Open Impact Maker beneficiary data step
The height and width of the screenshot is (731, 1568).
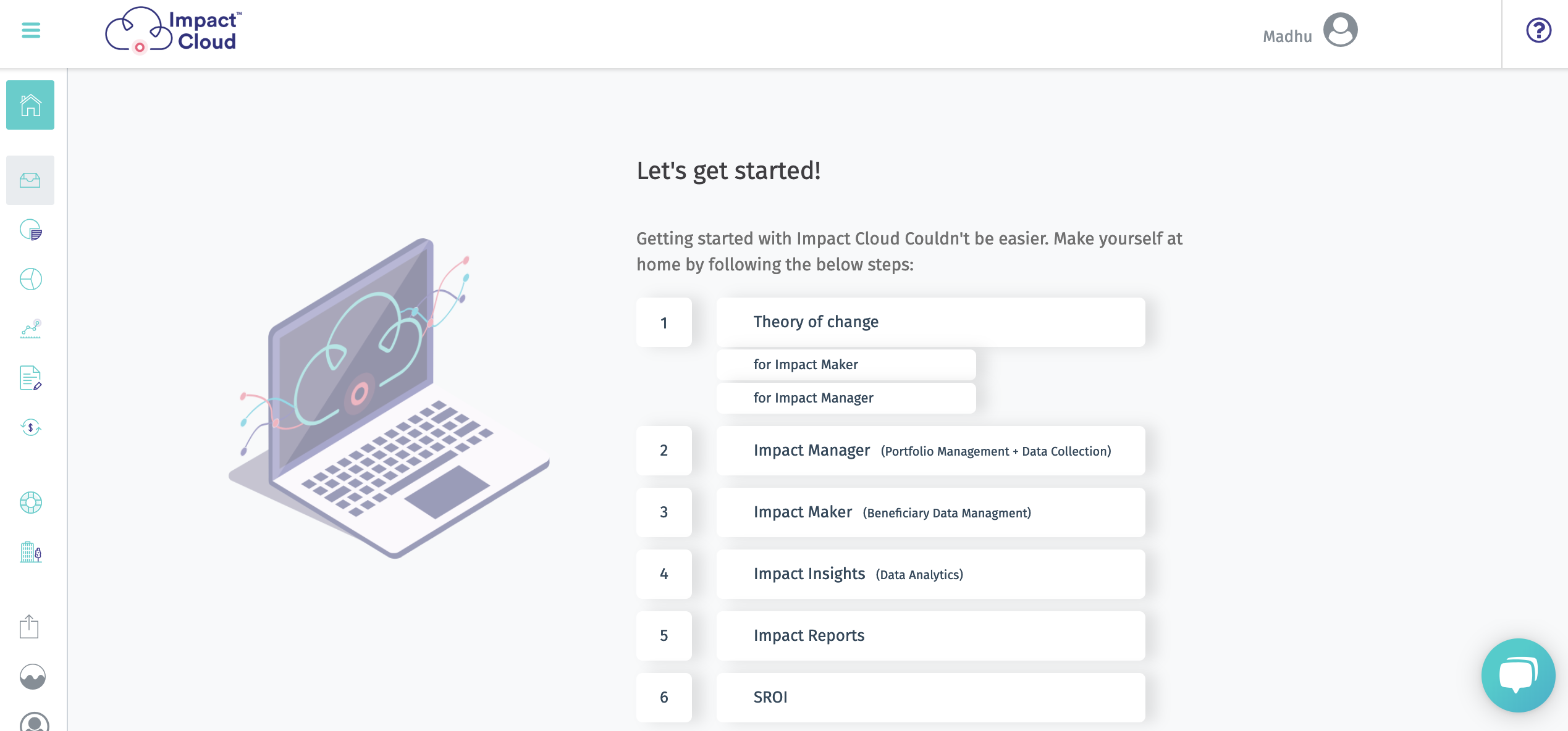coord(930,512)
